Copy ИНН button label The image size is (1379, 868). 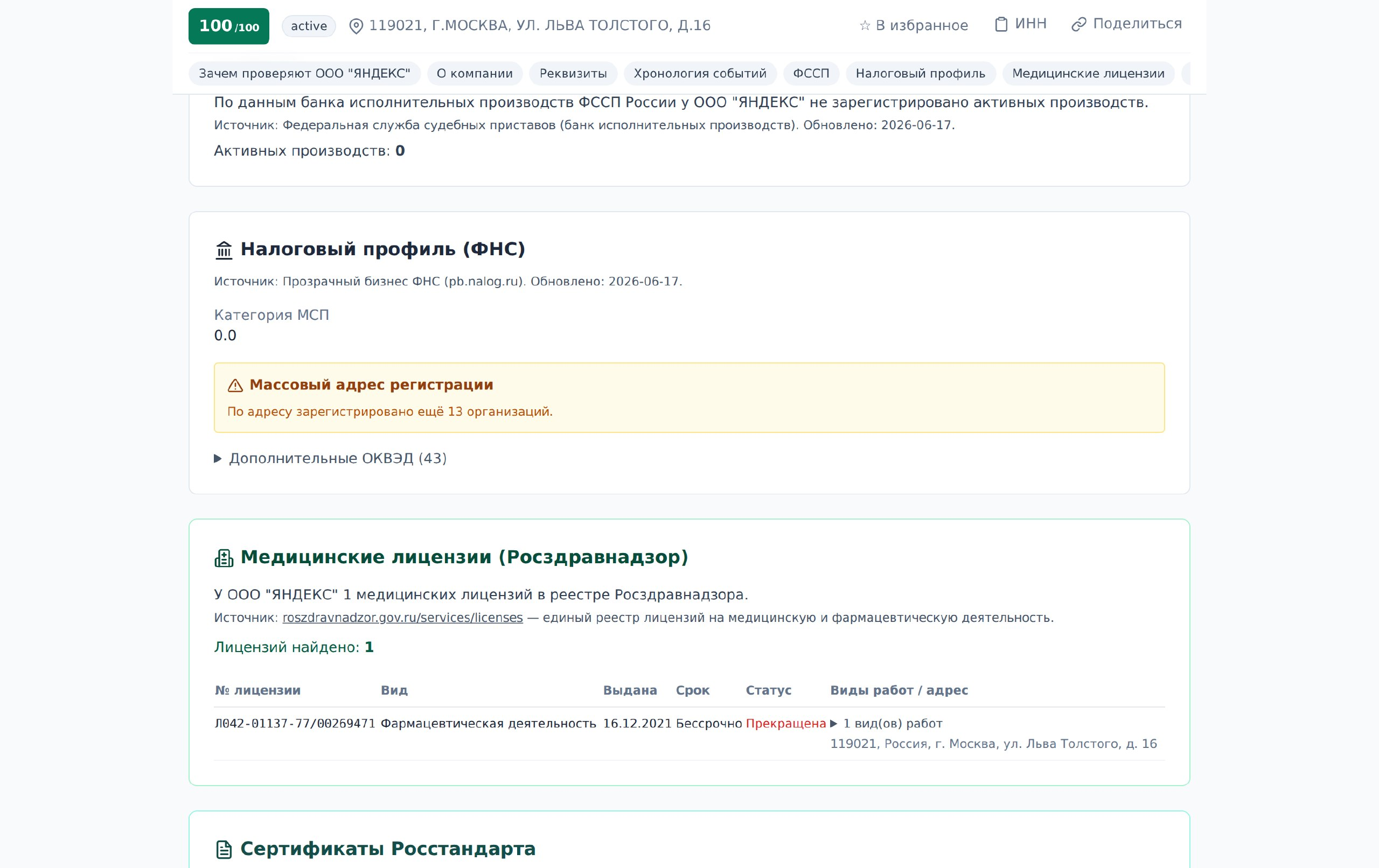pyautogui.click(x=1031, y=24)
